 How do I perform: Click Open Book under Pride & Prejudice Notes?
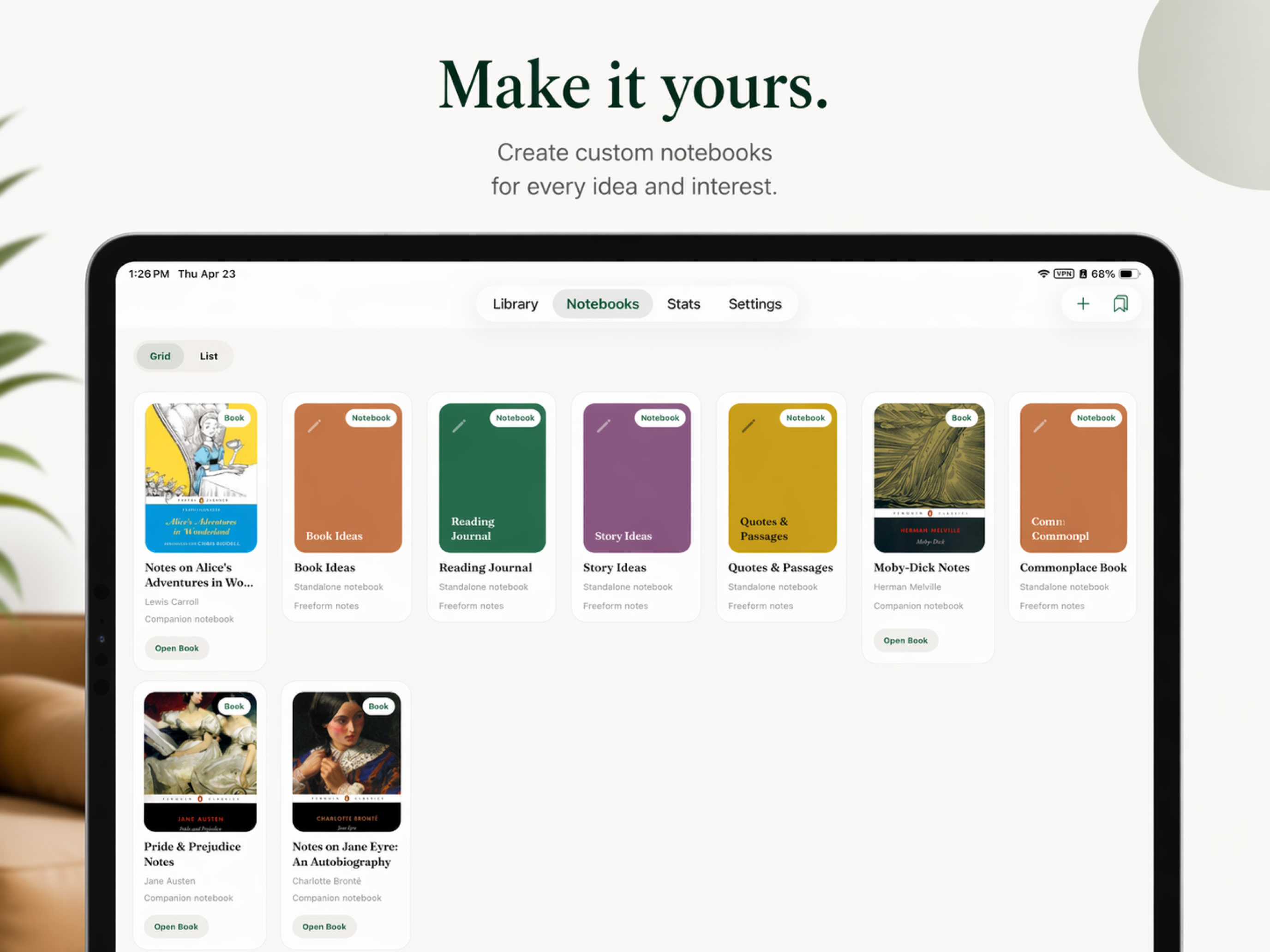[x=176, y=927]
